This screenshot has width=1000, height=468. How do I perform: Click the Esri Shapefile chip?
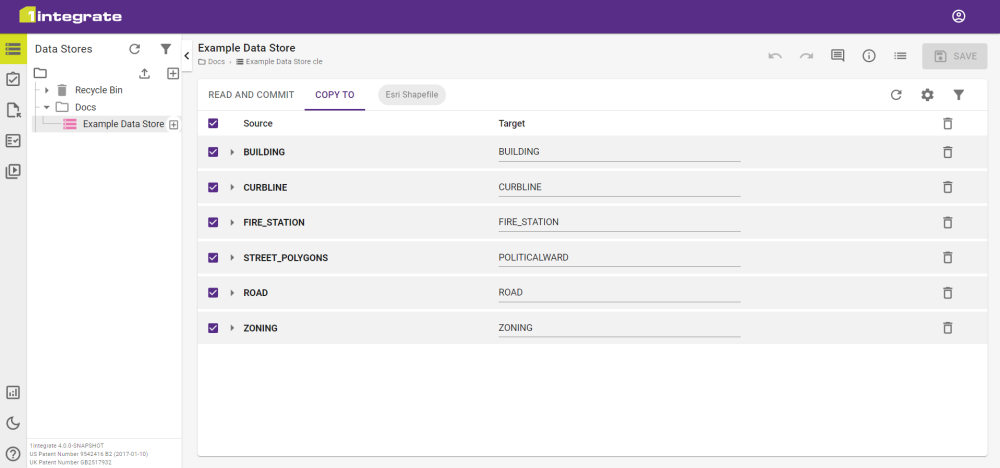(x=412, y=95)
